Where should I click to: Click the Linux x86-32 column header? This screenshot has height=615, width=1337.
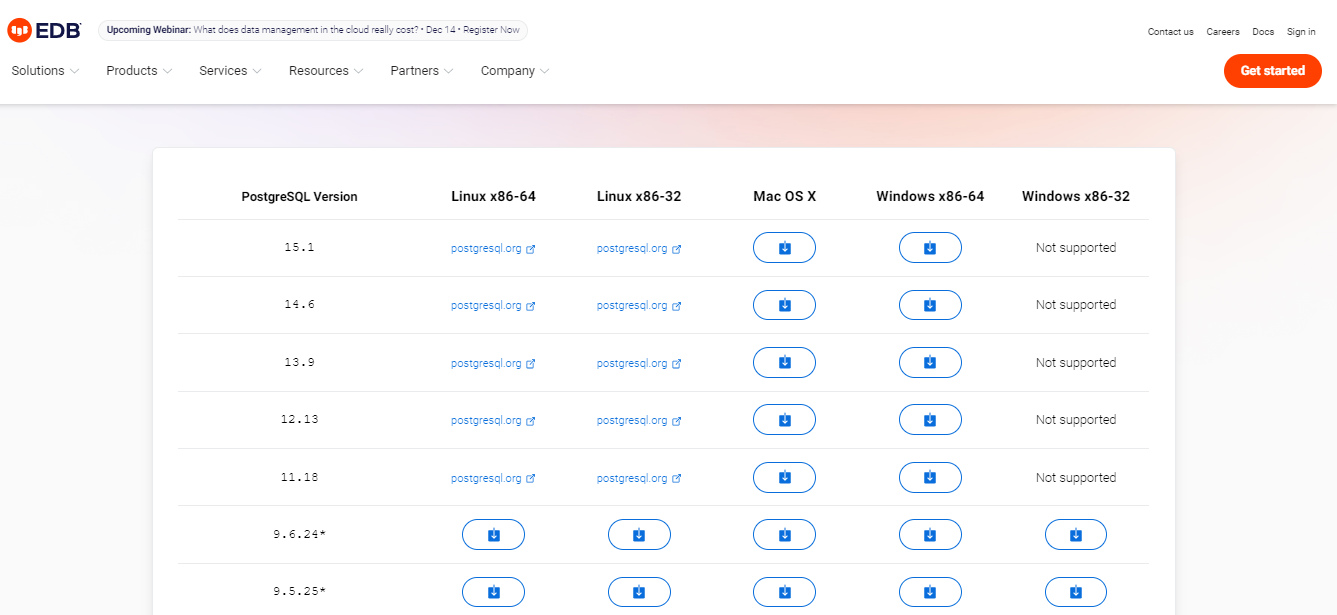pos(639,196)
